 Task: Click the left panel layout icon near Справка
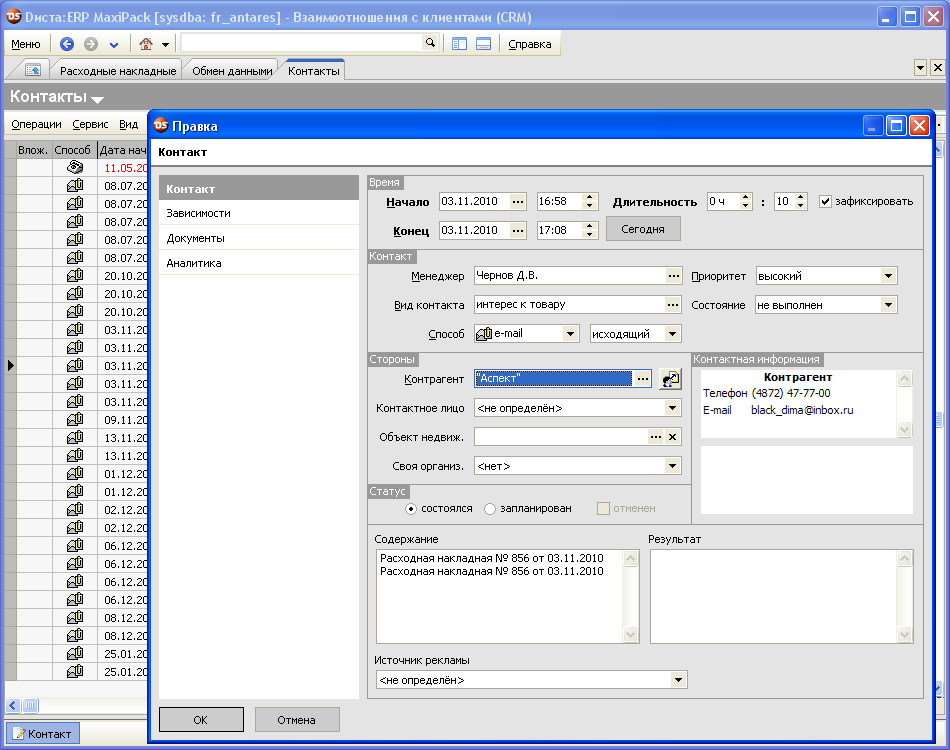point(458,44)
